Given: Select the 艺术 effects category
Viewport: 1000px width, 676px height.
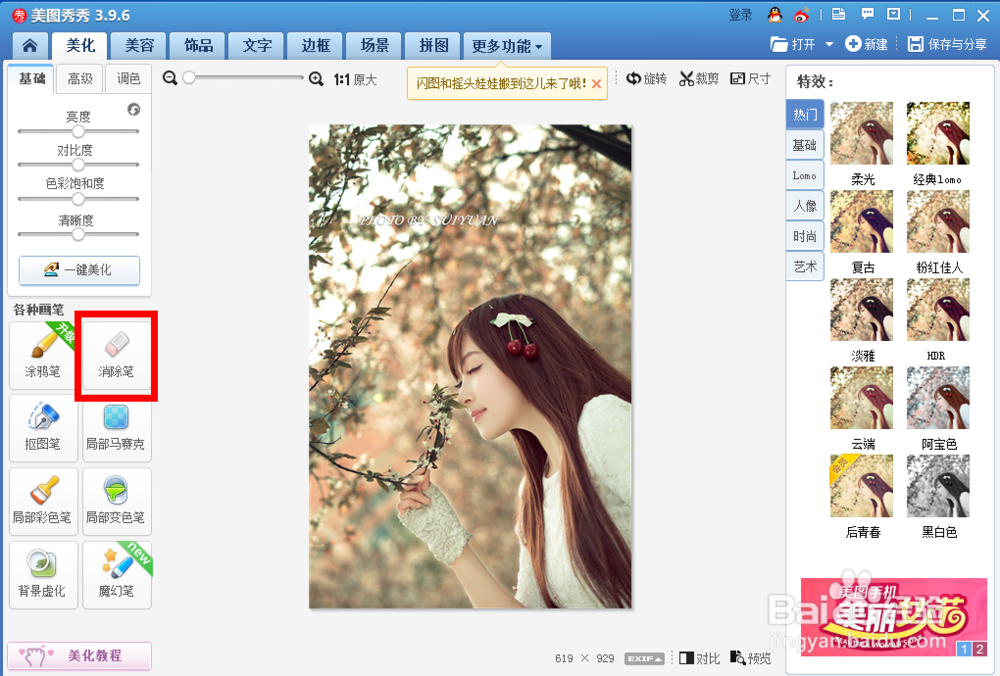Looking at the screenshot, I should 805,266.
